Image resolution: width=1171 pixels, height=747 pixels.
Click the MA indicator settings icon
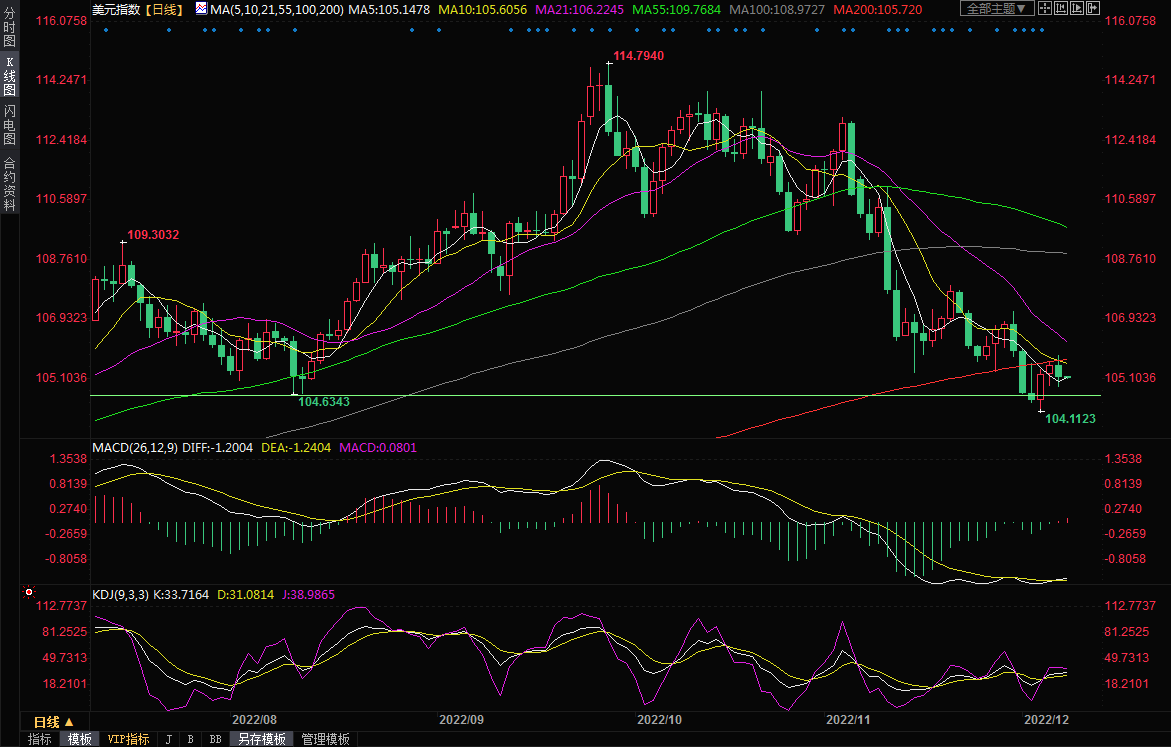201,9
